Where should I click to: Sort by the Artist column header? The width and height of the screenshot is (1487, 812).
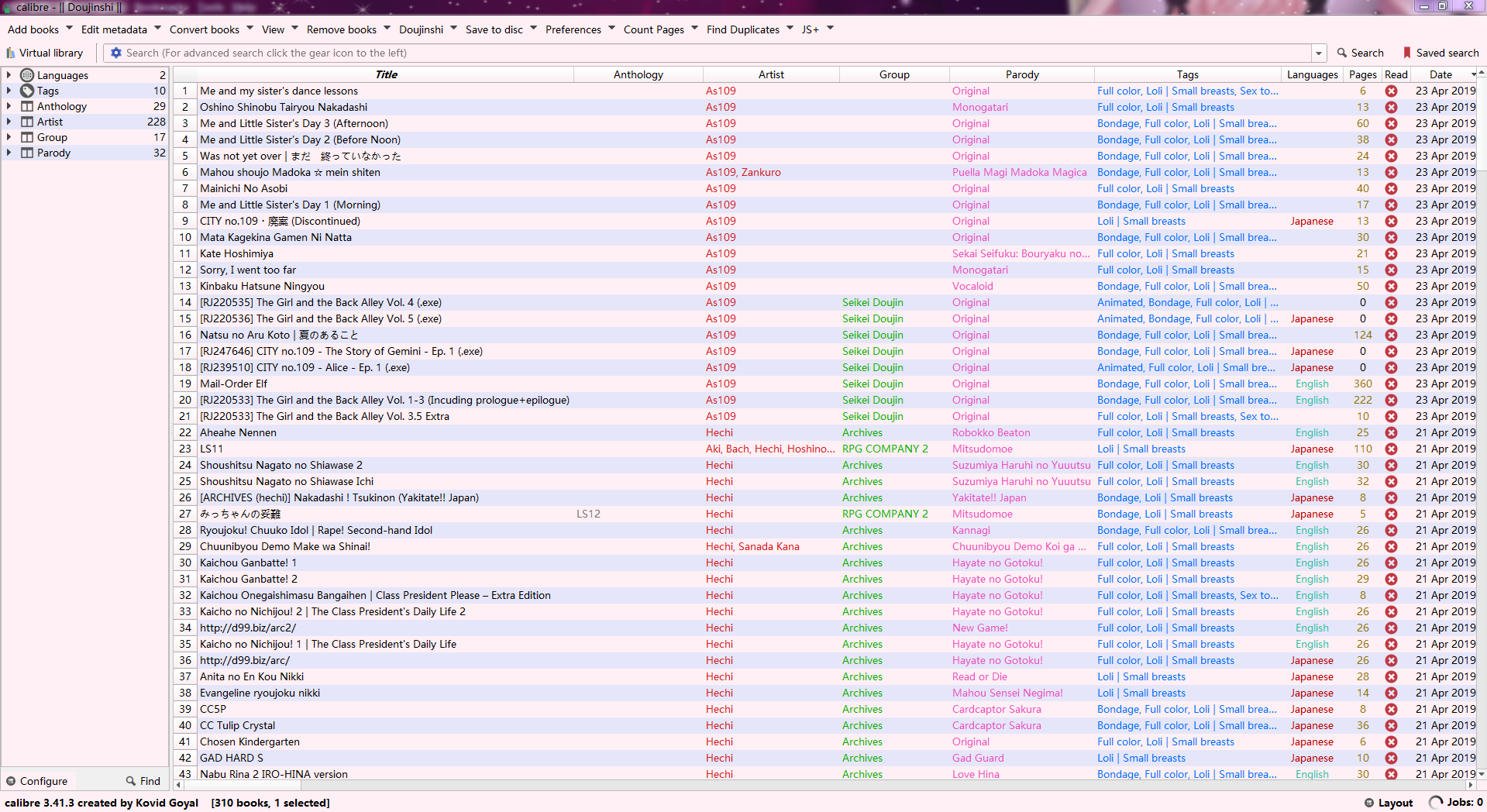coord(771,74)
